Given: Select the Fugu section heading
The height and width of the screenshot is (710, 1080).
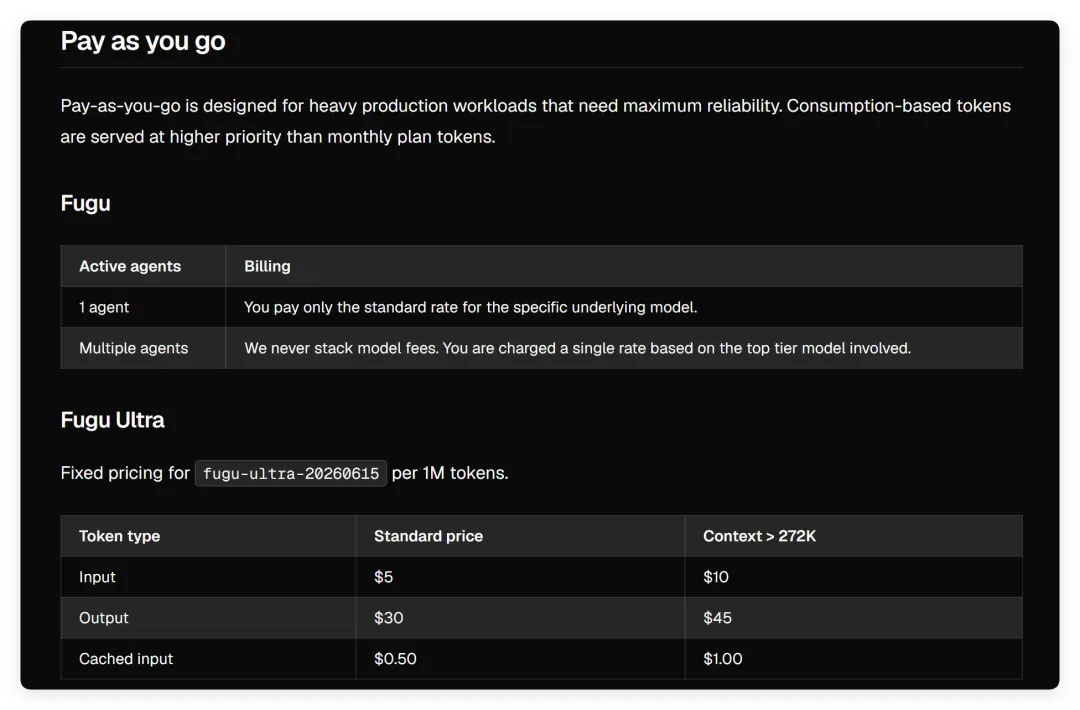Looking at the screenshot, I should click(85, 203).
